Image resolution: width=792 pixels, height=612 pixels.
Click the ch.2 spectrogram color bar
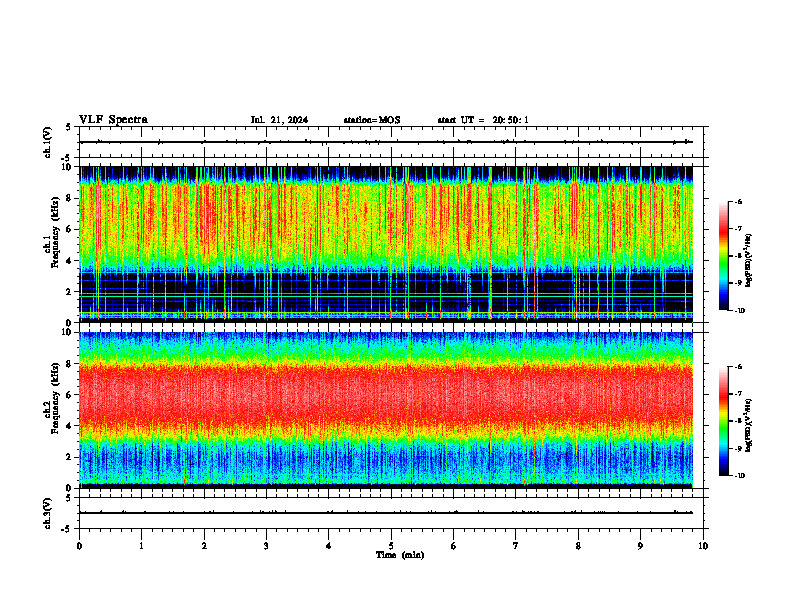point(723,421)
